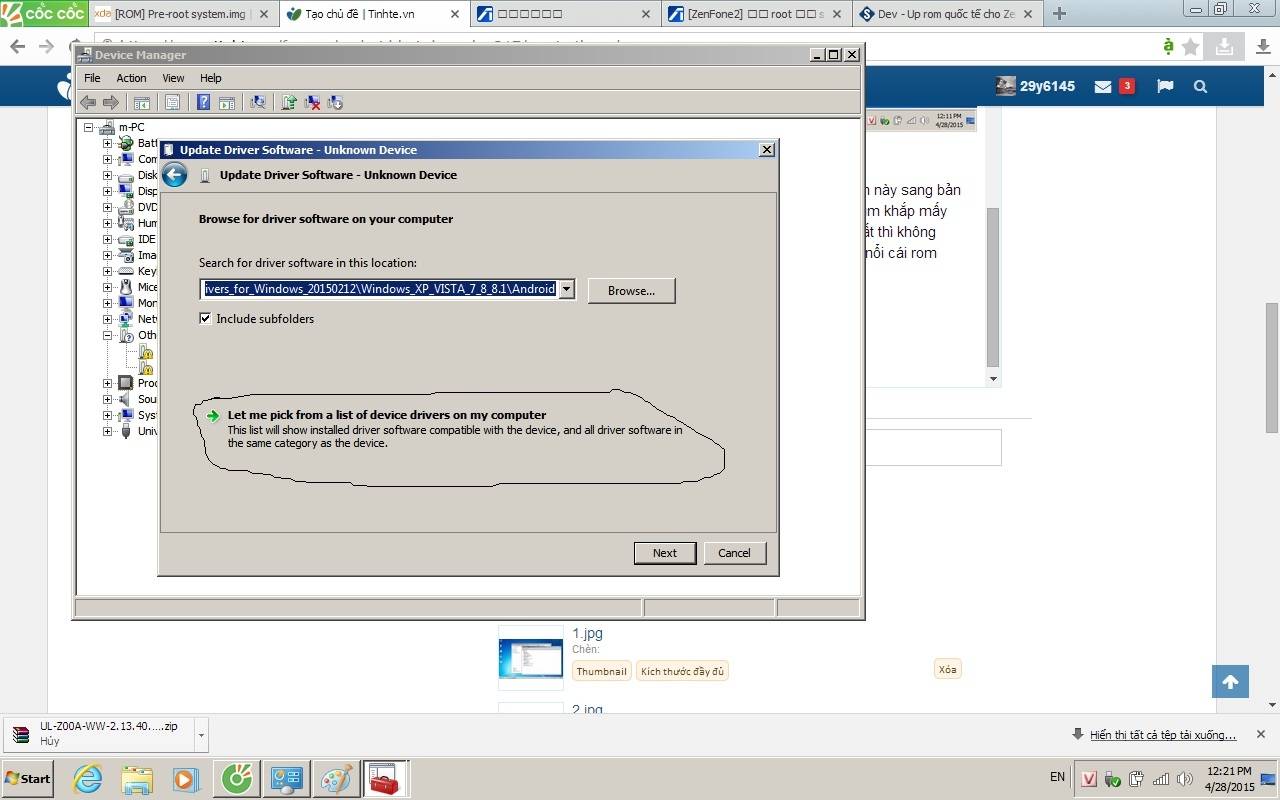
Task: Click the 1.jpg attachment thumbnail
Action: point(531,657)
